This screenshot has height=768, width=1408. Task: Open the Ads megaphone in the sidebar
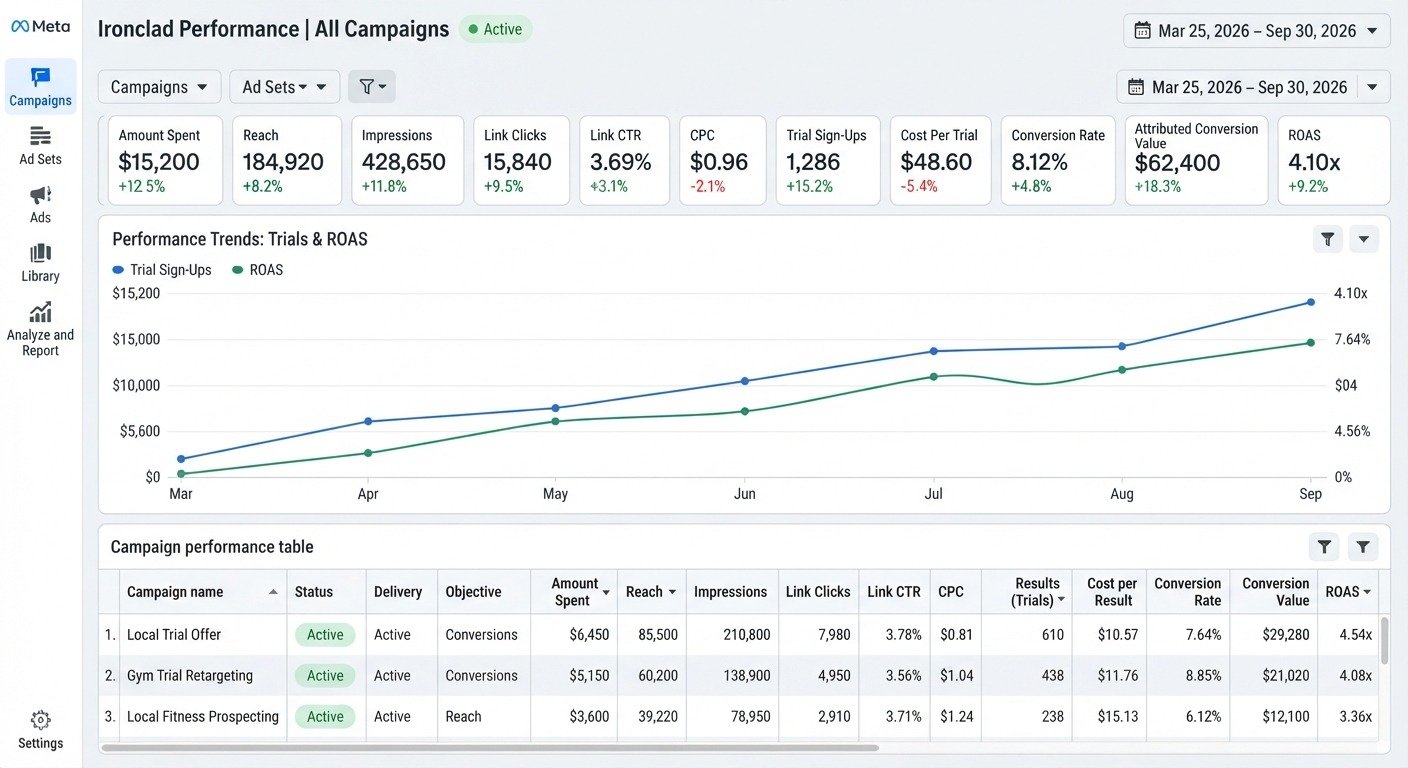(40, 204)
